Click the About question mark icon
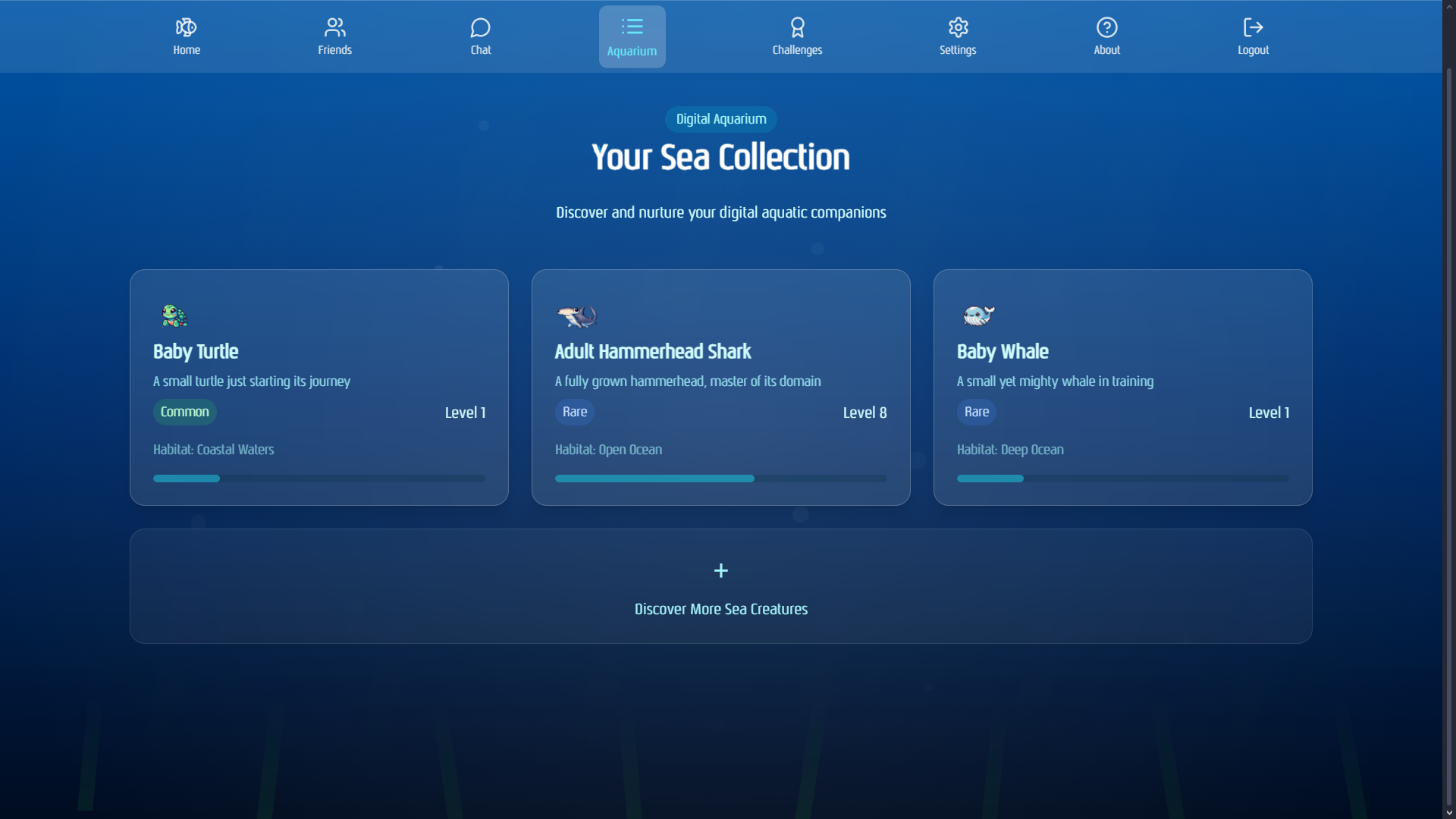Image resolution: width=1456 pixels, height=819 pixels. (1106, 28)
